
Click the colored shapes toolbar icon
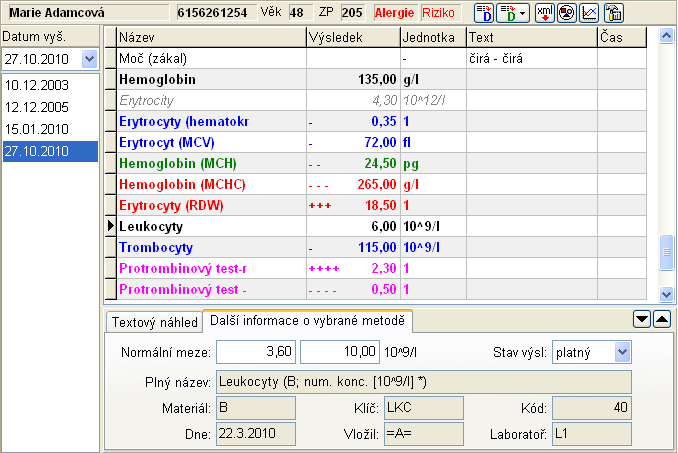coord(567,13)
